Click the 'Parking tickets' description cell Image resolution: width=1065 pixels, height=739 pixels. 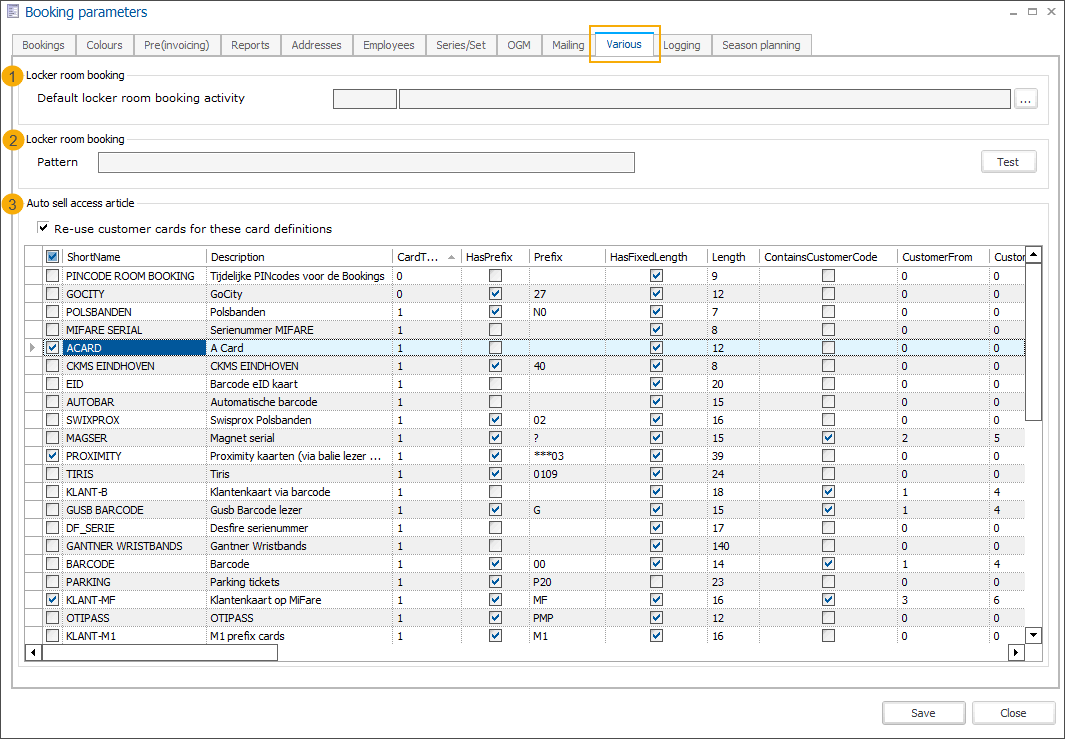(300, 582)
